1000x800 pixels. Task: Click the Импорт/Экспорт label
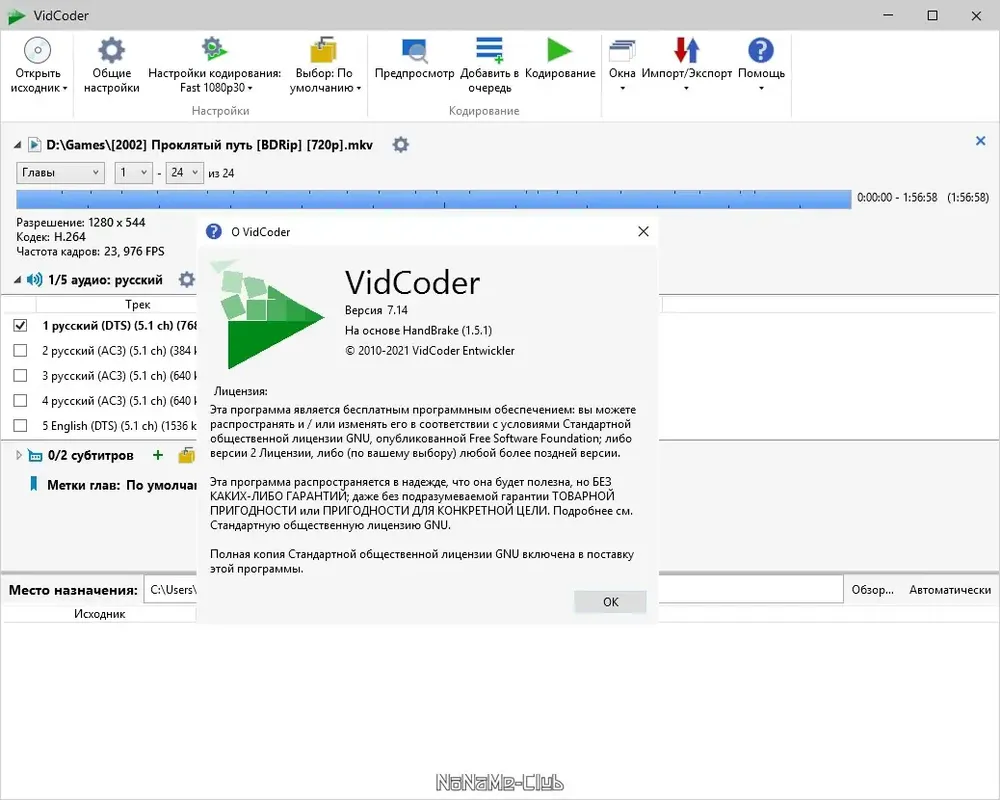686,73
